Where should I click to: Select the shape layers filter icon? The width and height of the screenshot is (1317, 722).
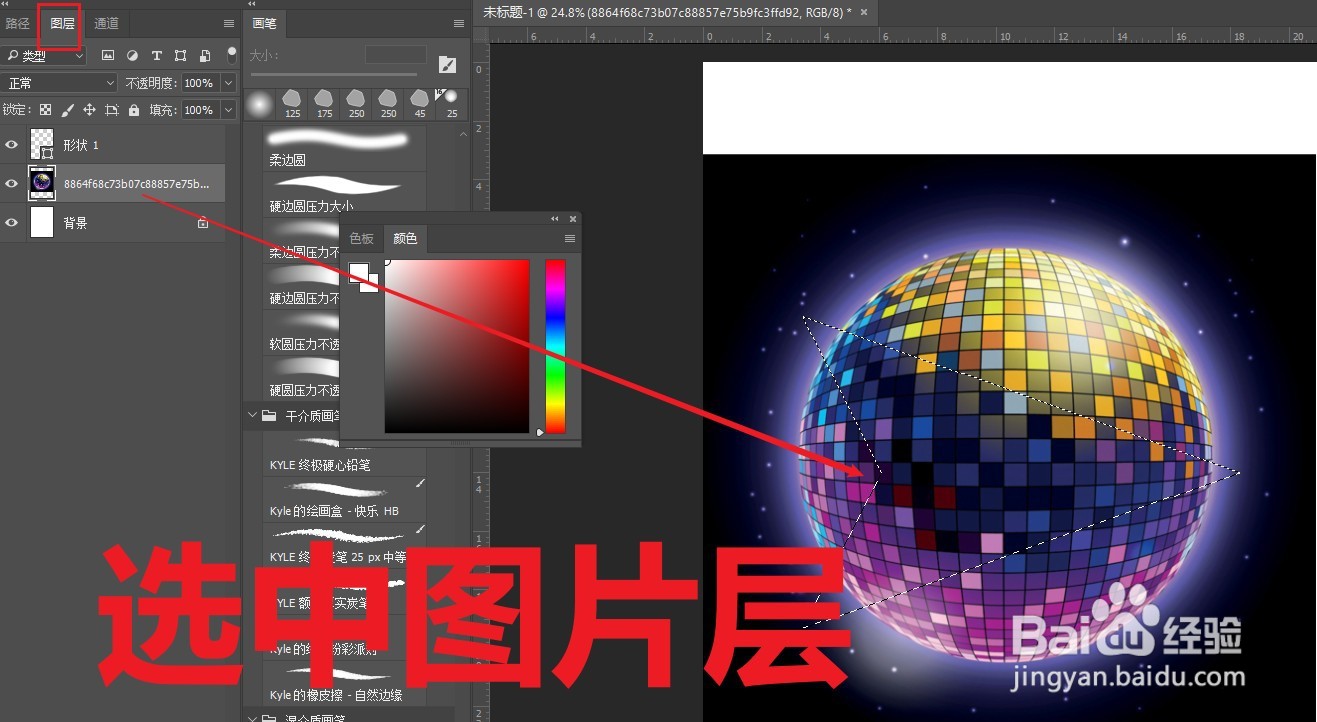[179, 55]
